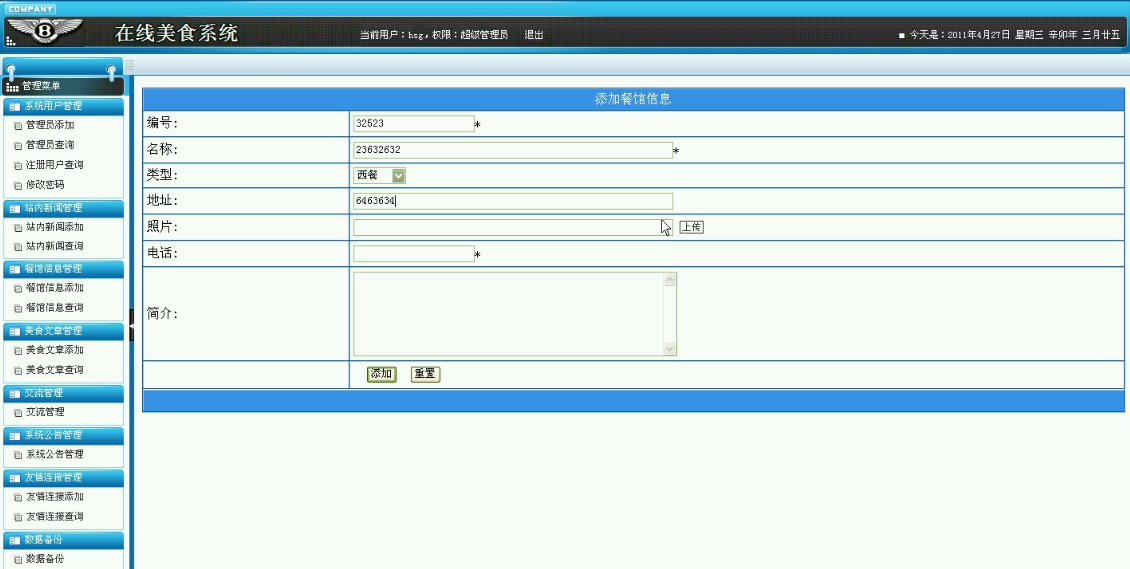1130x569 pixels.
Task: Collapse the 友情连接管理 menu section
Action: point(63,478)
